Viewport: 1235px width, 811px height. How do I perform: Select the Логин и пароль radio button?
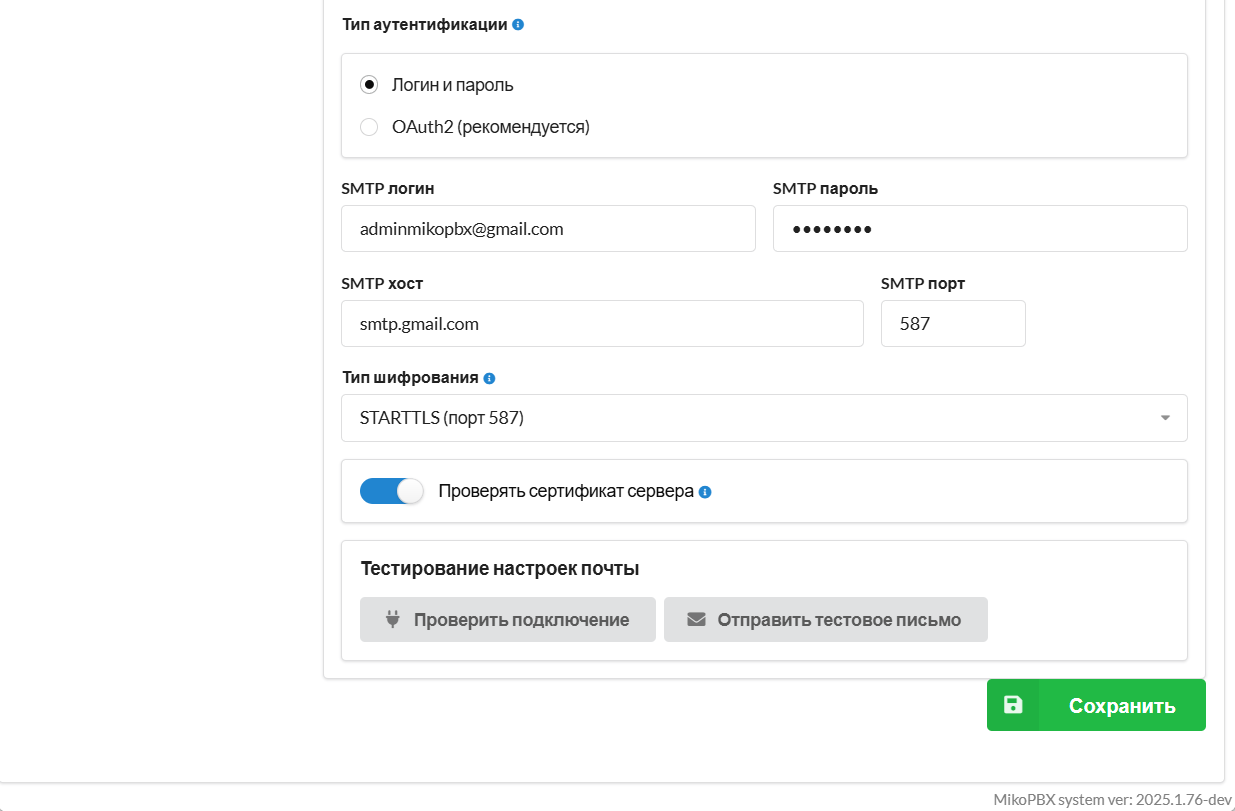click(x=369, y=85)
